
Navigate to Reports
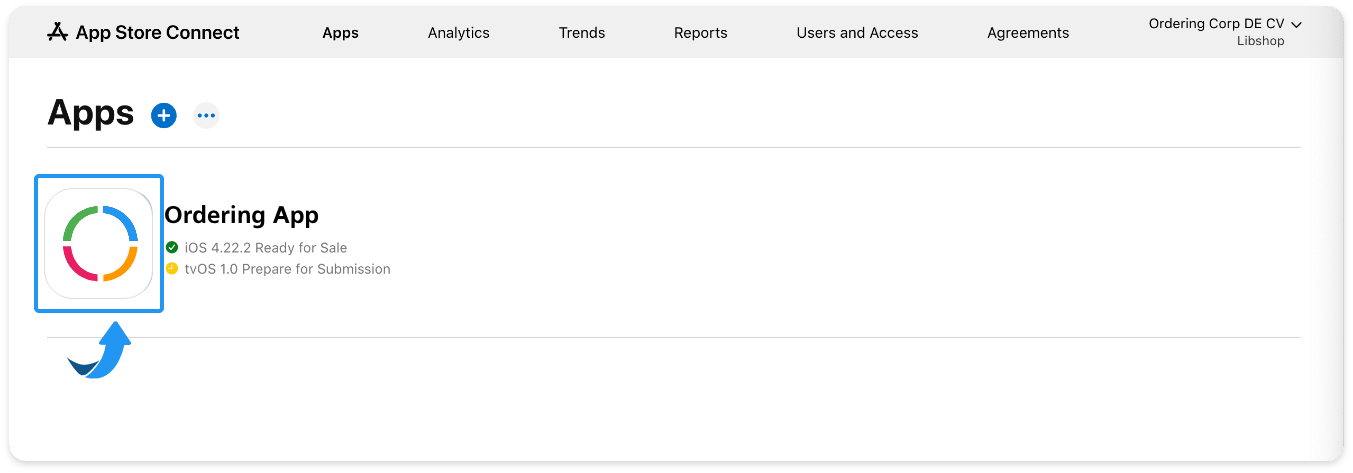coord(701,33)
